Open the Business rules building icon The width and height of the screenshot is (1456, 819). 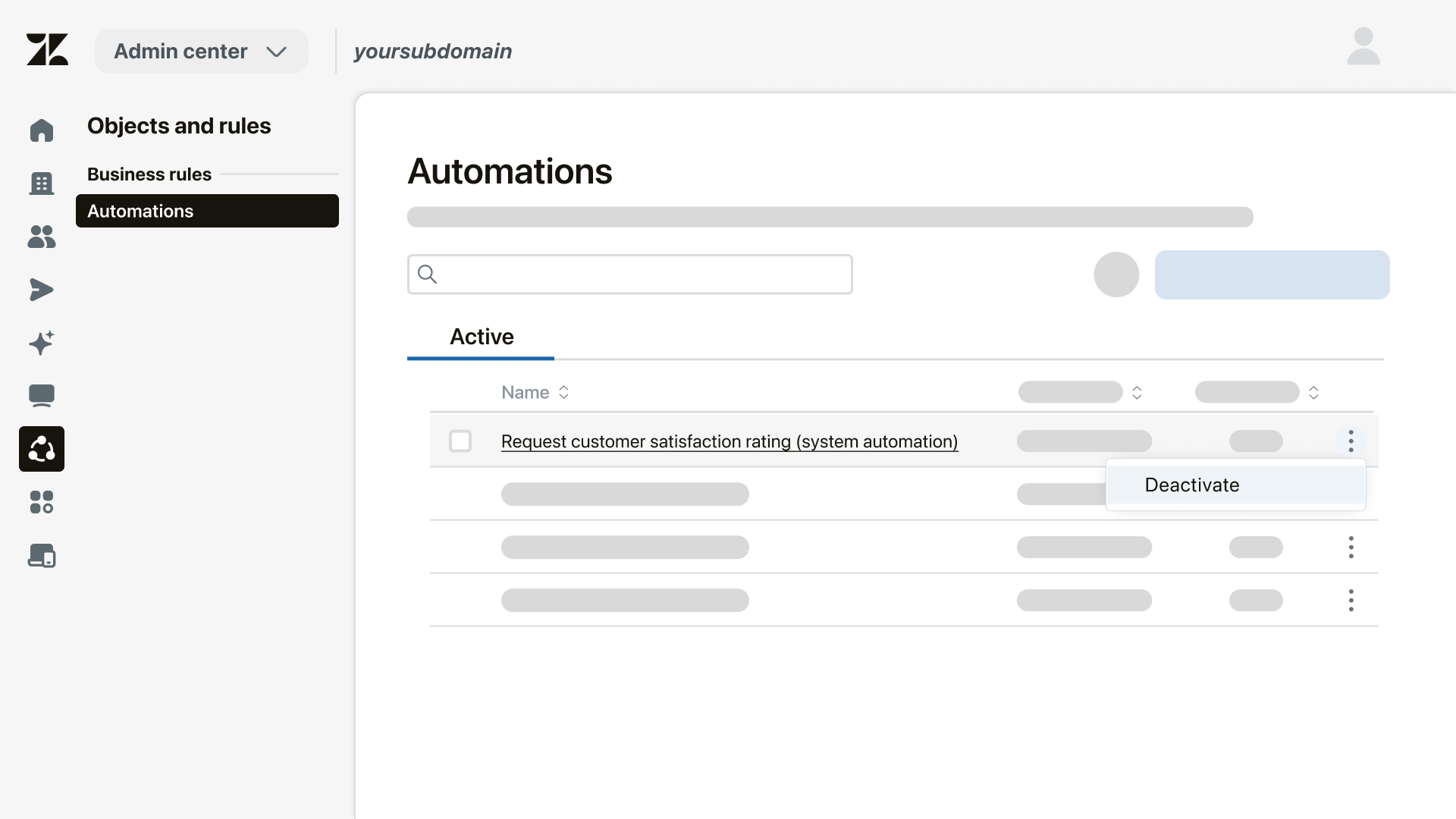pyautogui.click(x=41, y=184)
